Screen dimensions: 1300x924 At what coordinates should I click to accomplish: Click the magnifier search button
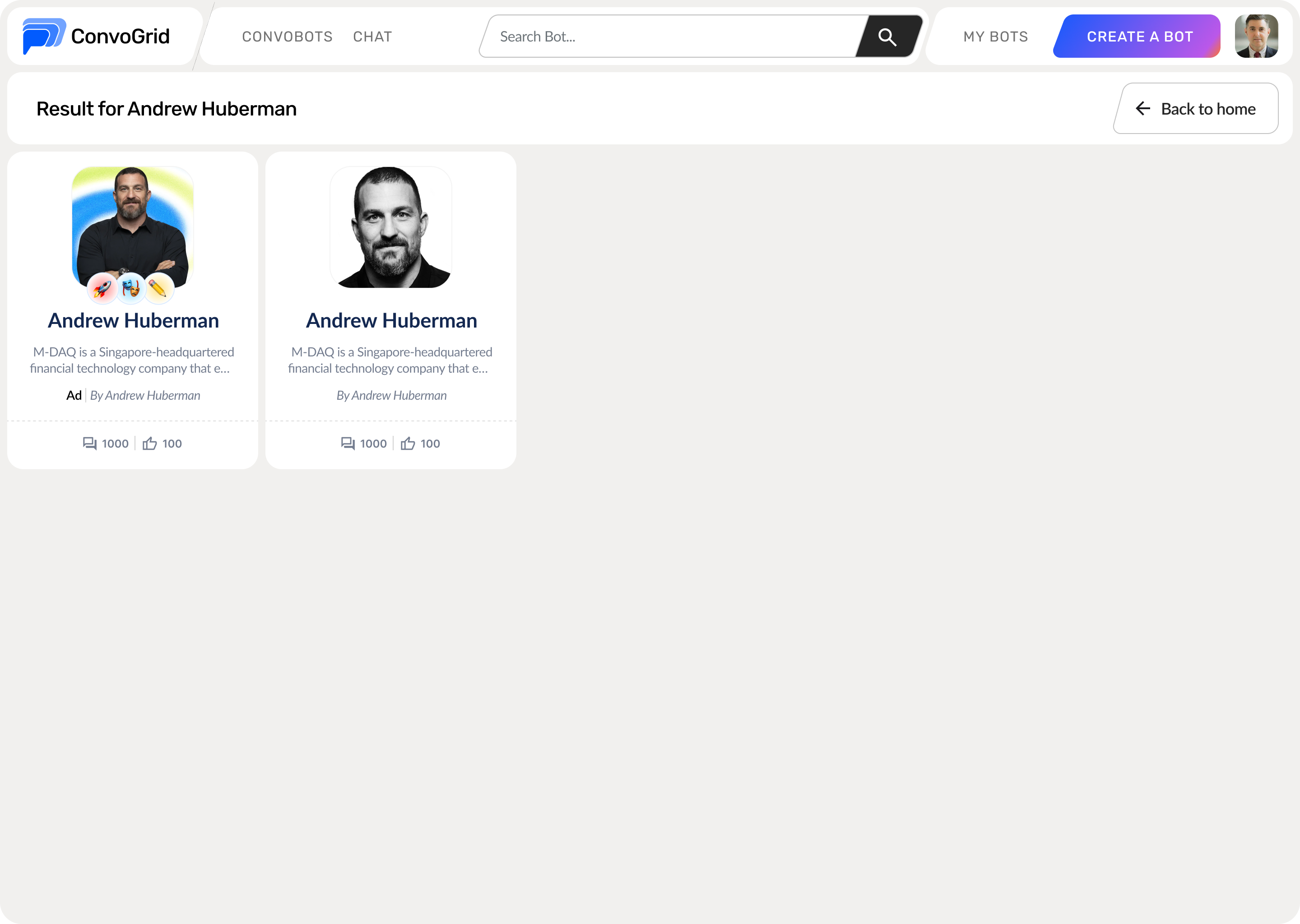887,37
